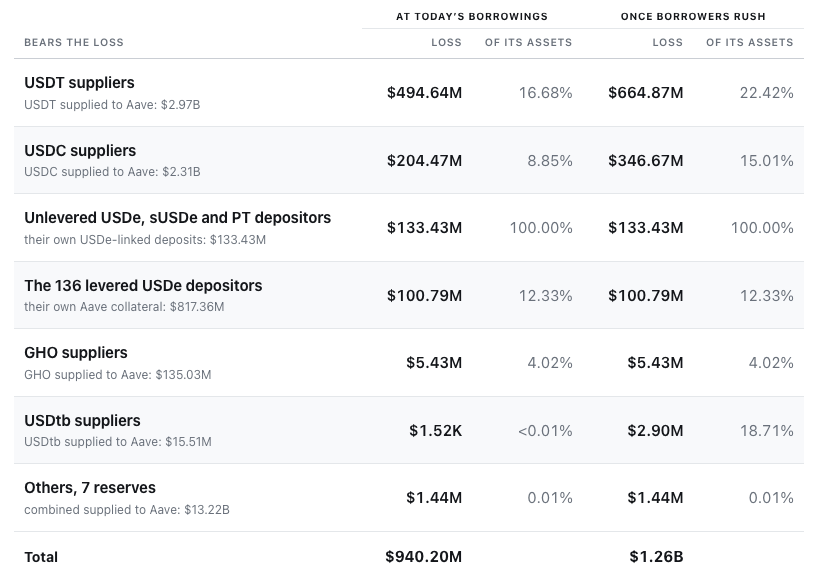The width and height of the screenshot is (822, 587).
Task: Click the At Today's Borrowings column group header
Action: click(472, 17)
